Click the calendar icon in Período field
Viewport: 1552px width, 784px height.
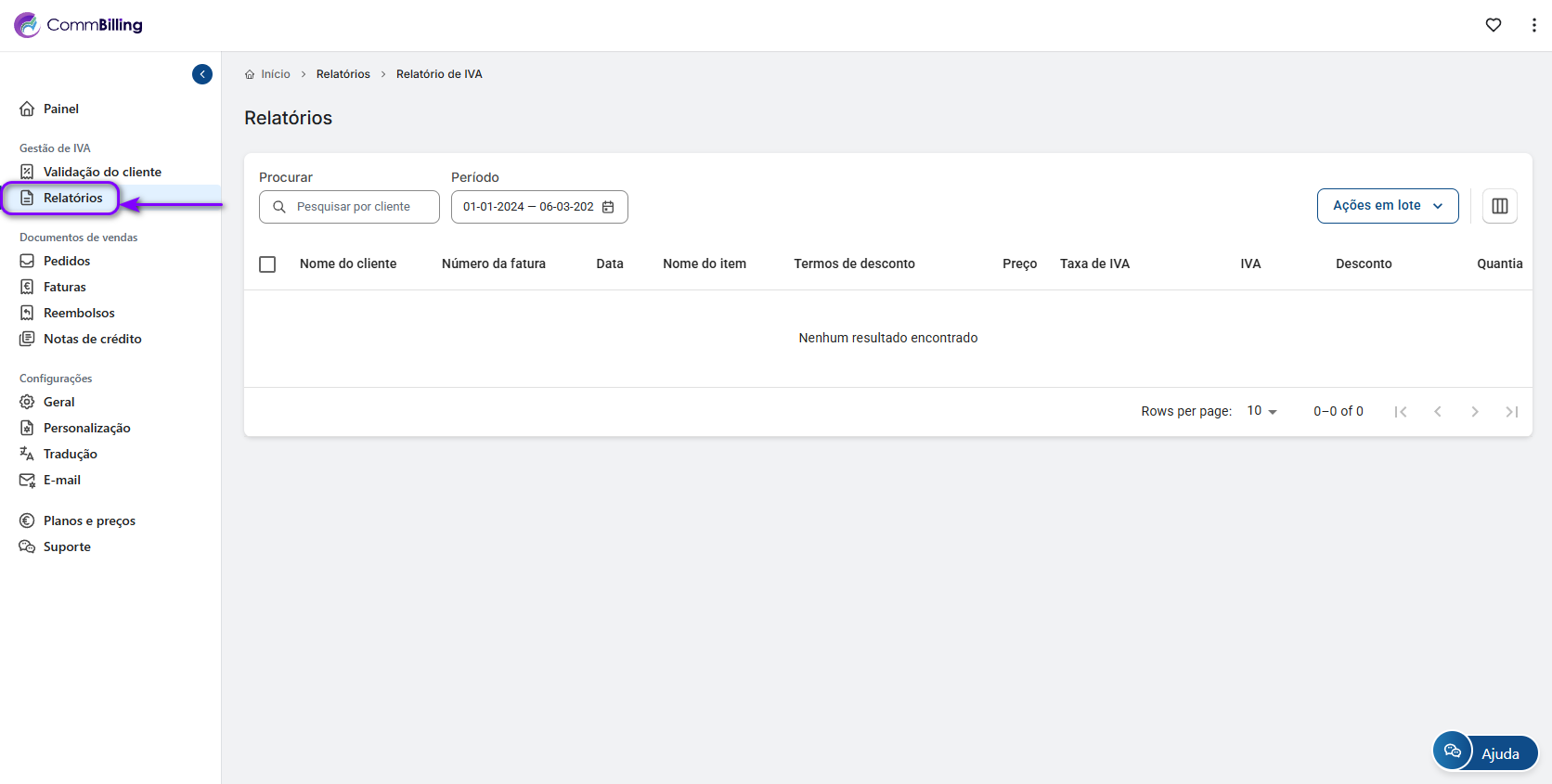click(608, 207)
